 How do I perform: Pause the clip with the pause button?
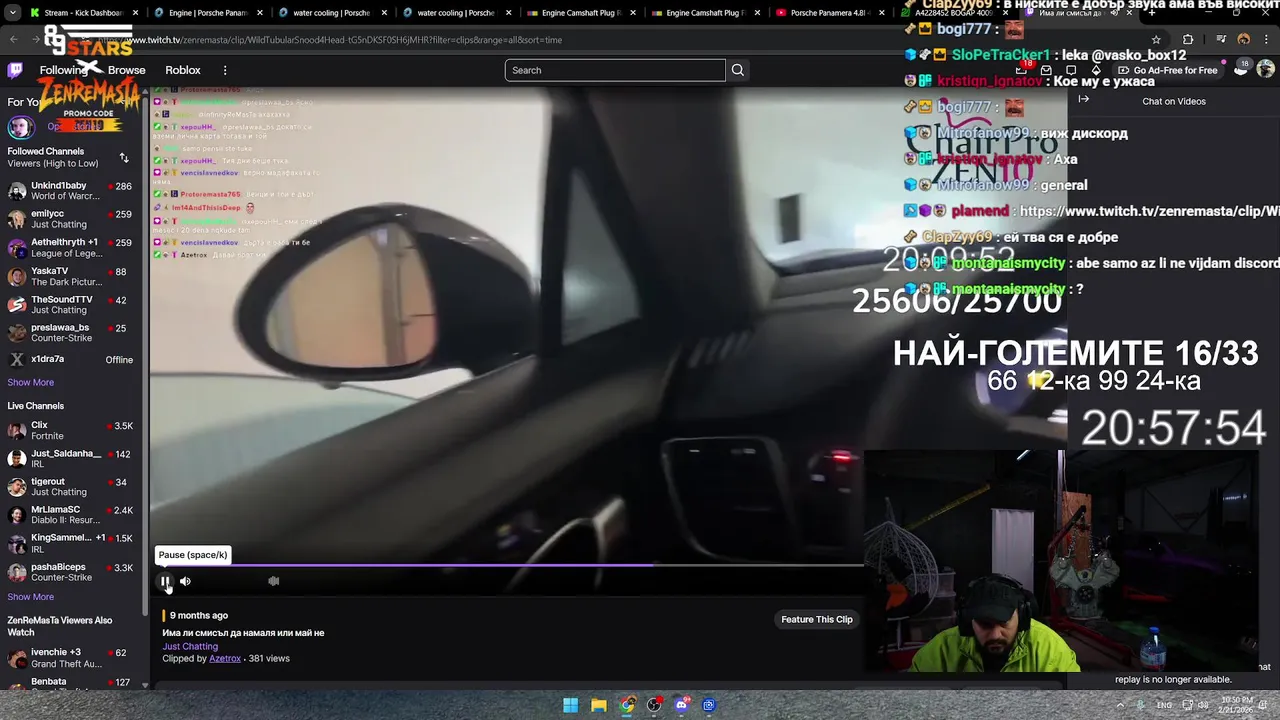165,581
